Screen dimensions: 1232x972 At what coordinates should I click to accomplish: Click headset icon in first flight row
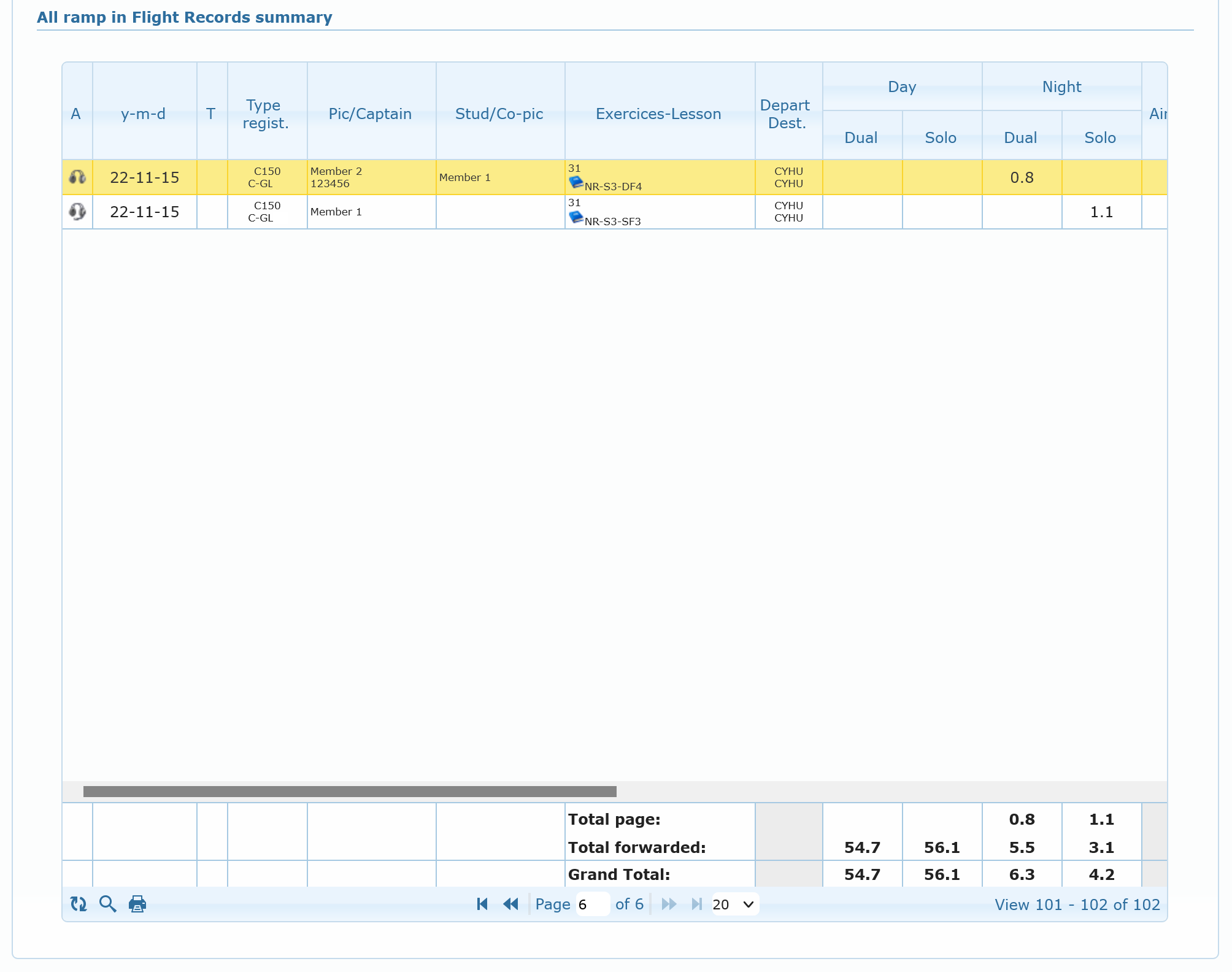[x=77, y=177]
